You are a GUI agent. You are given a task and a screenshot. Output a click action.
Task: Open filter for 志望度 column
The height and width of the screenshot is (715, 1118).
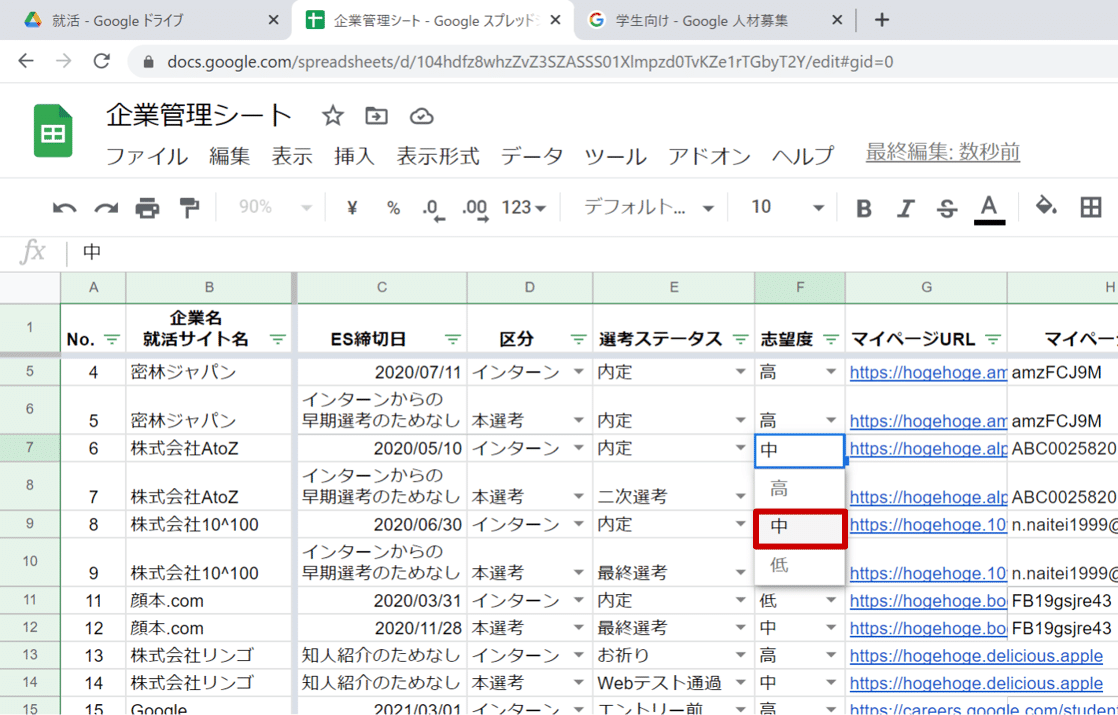[x=831, y=339]
